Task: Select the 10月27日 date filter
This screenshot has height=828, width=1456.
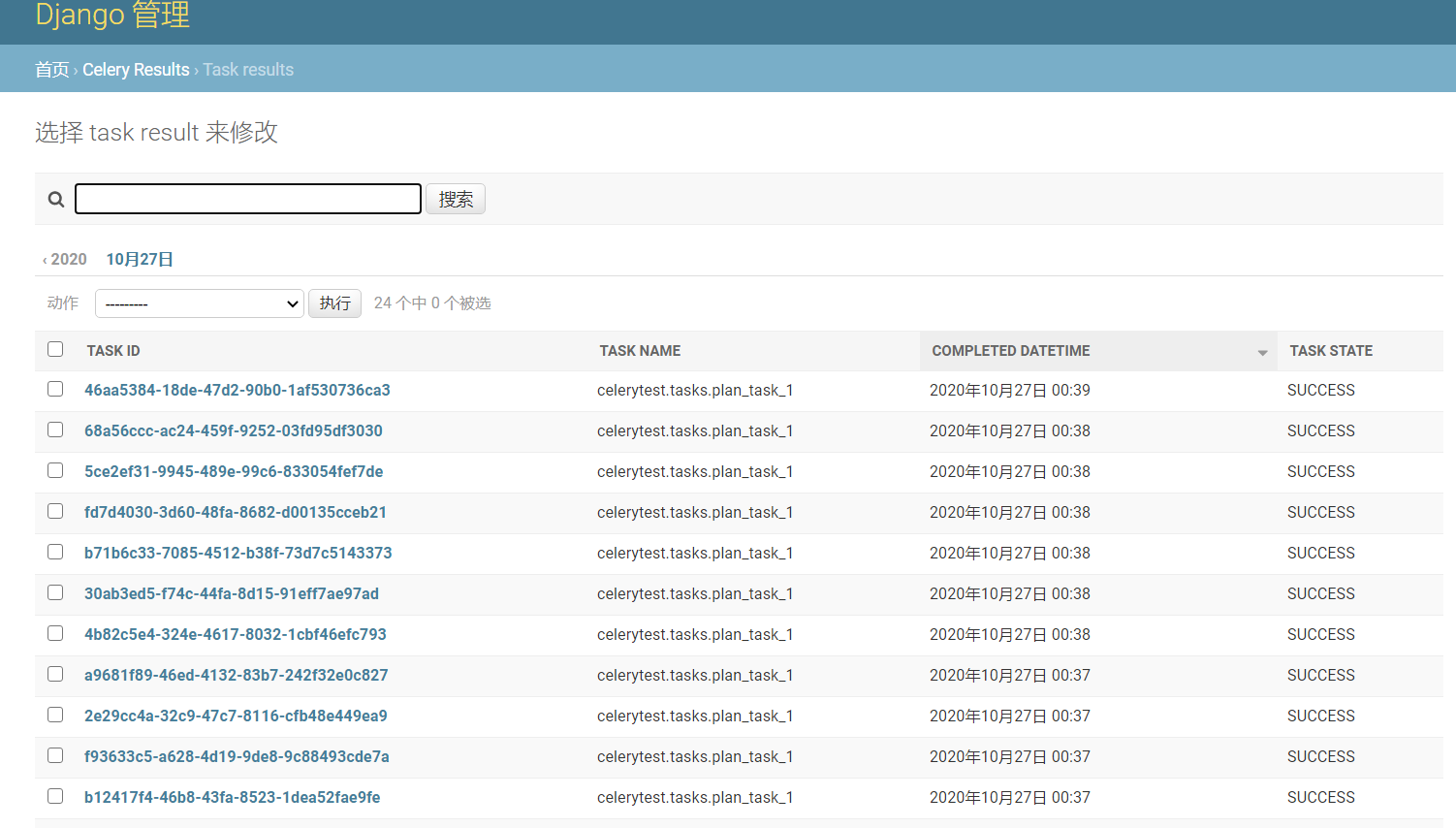Action: (140, 259)
